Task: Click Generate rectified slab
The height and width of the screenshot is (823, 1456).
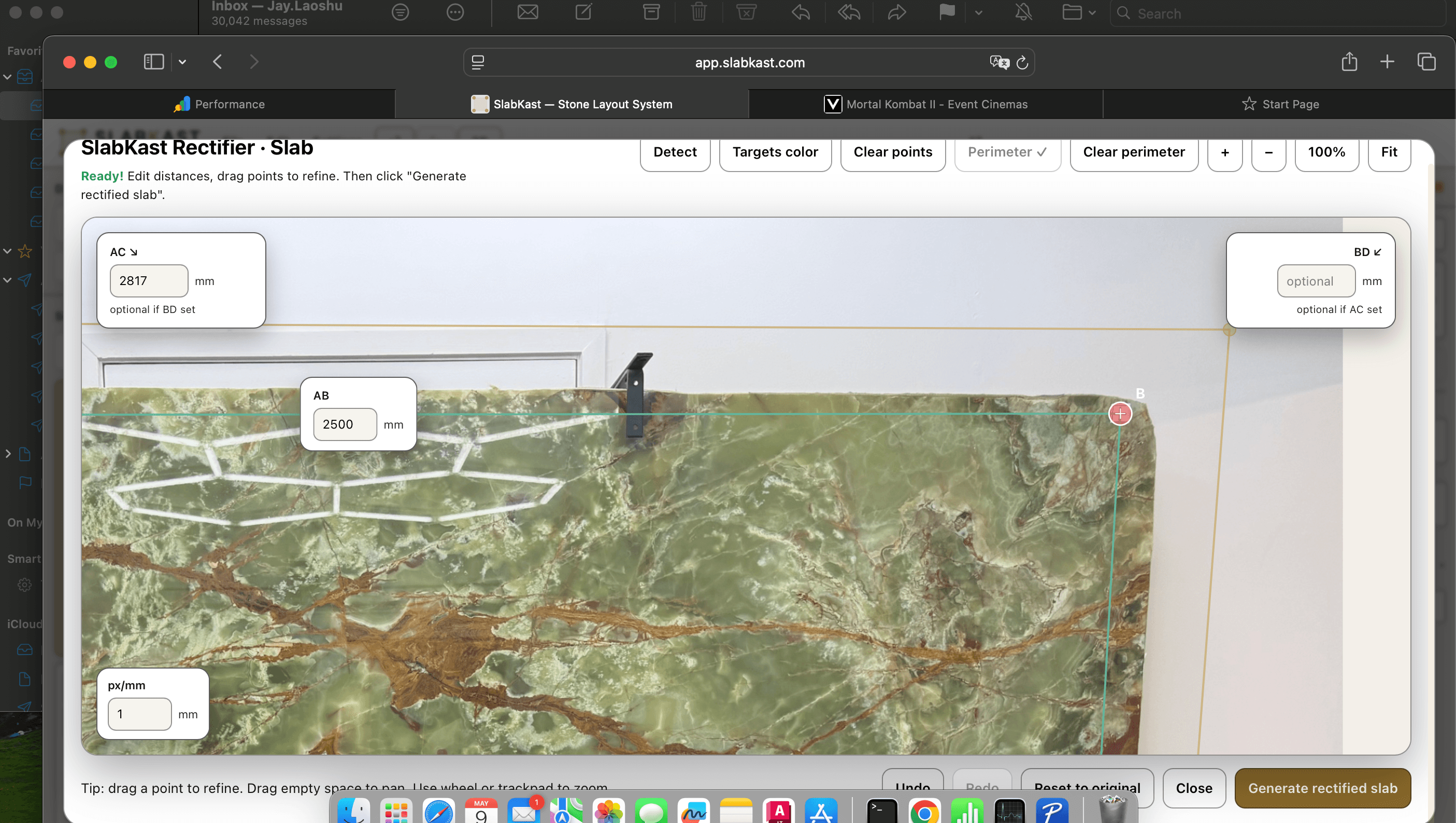Action: pos(1323,788)
